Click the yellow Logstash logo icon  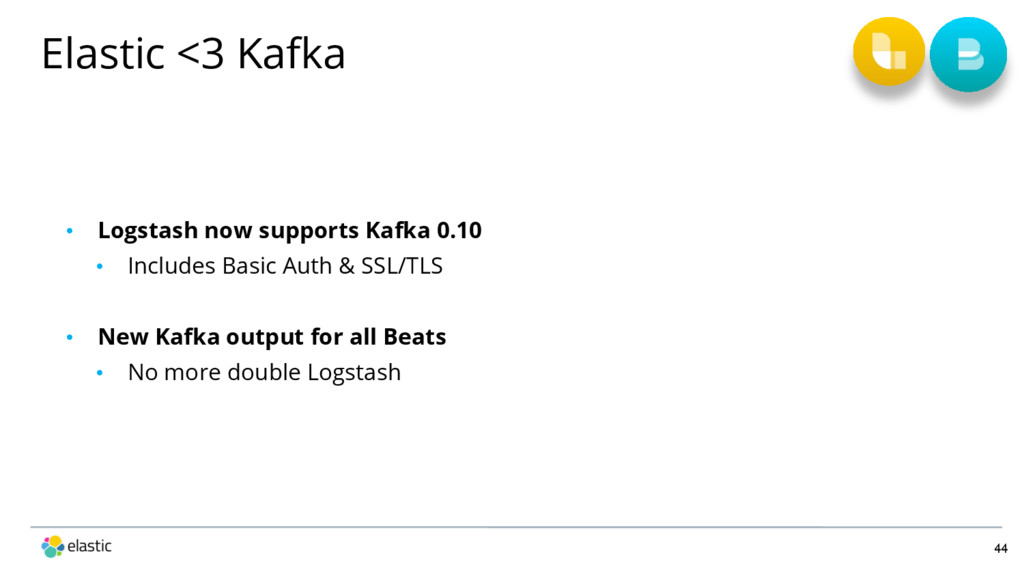click(889, 52)
